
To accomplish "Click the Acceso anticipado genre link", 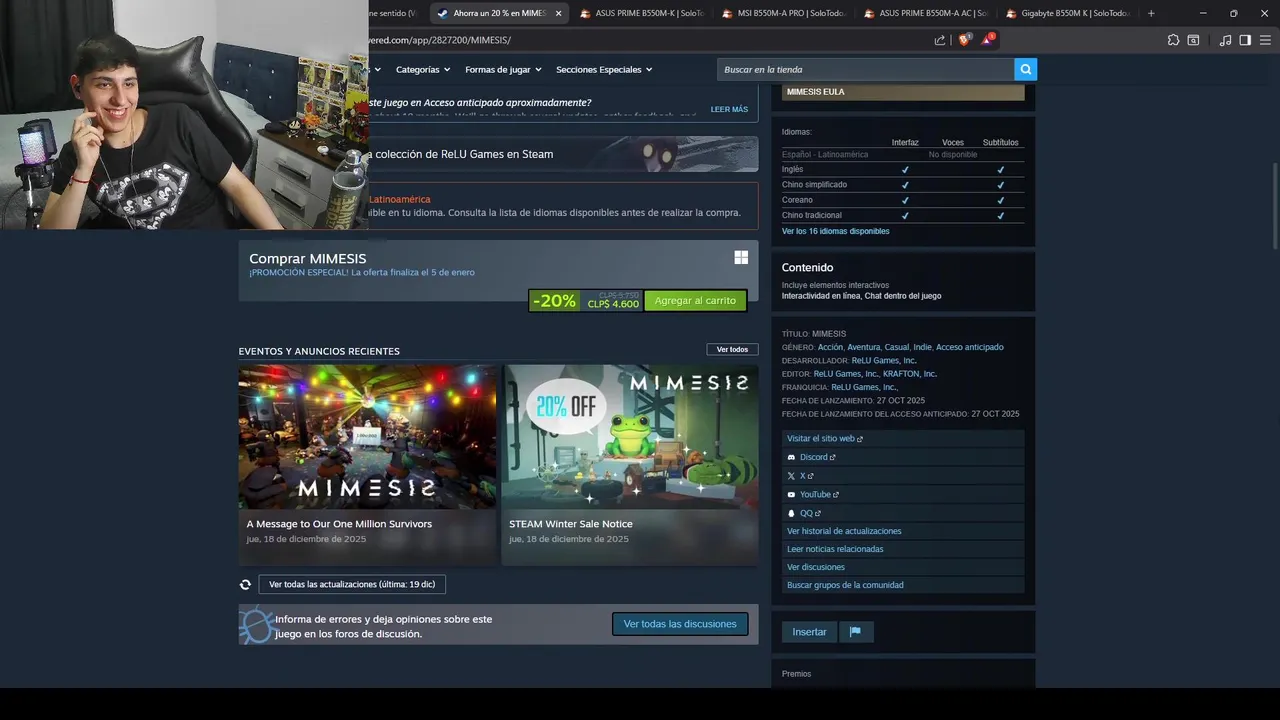I will pos(969,347).
